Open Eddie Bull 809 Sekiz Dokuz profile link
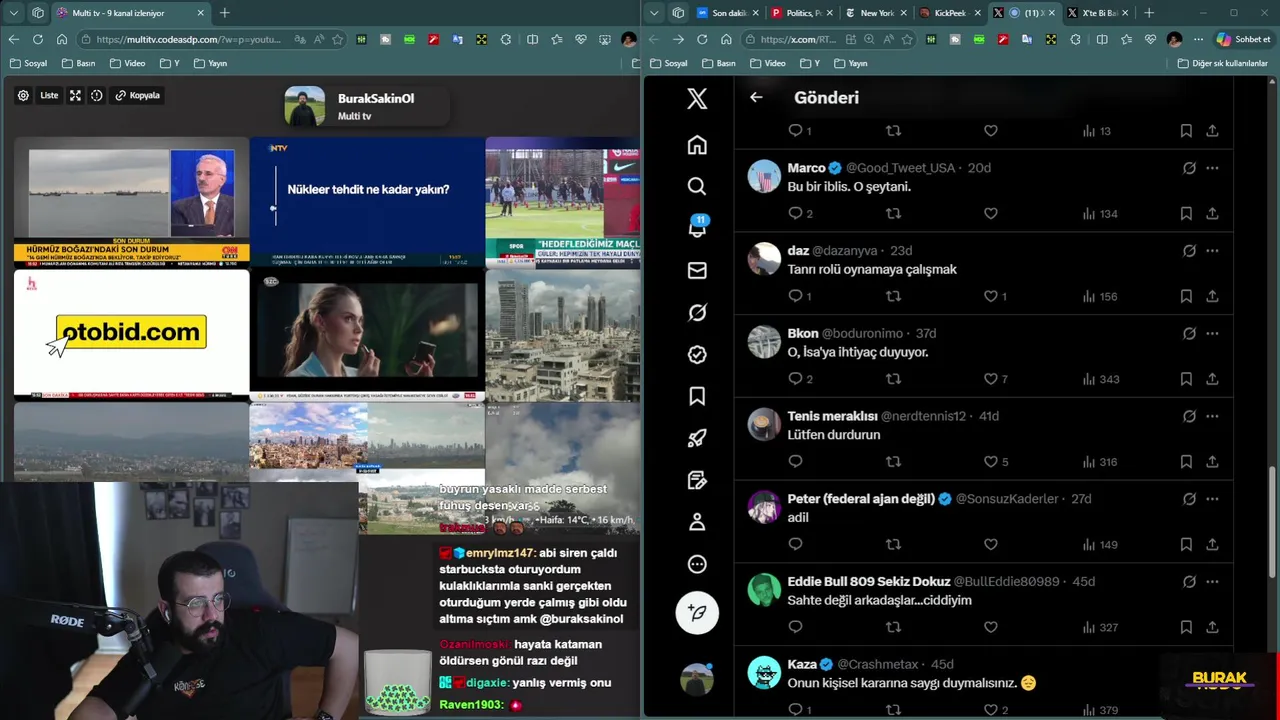The width and height of the screenshot is (1280, 720). click(868, 581)
